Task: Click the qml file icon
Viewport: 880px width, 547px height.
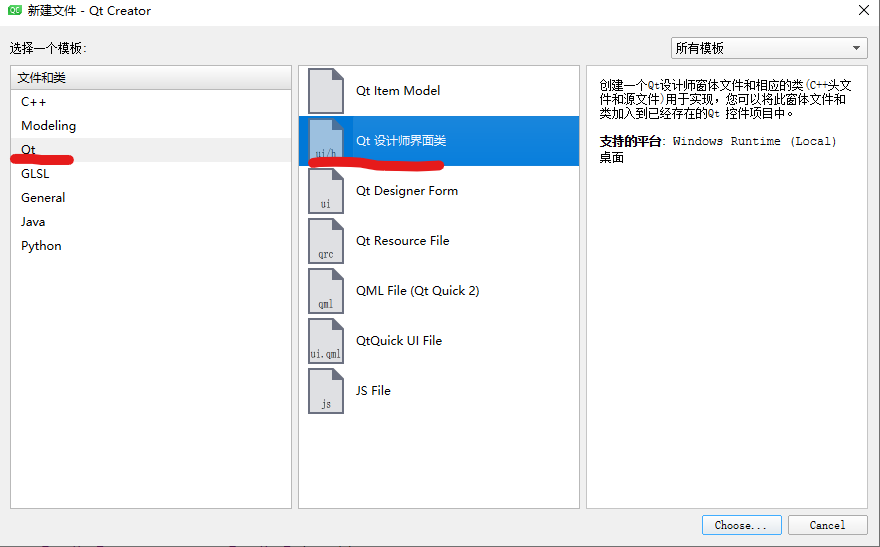Action: [x=326, y=291]
